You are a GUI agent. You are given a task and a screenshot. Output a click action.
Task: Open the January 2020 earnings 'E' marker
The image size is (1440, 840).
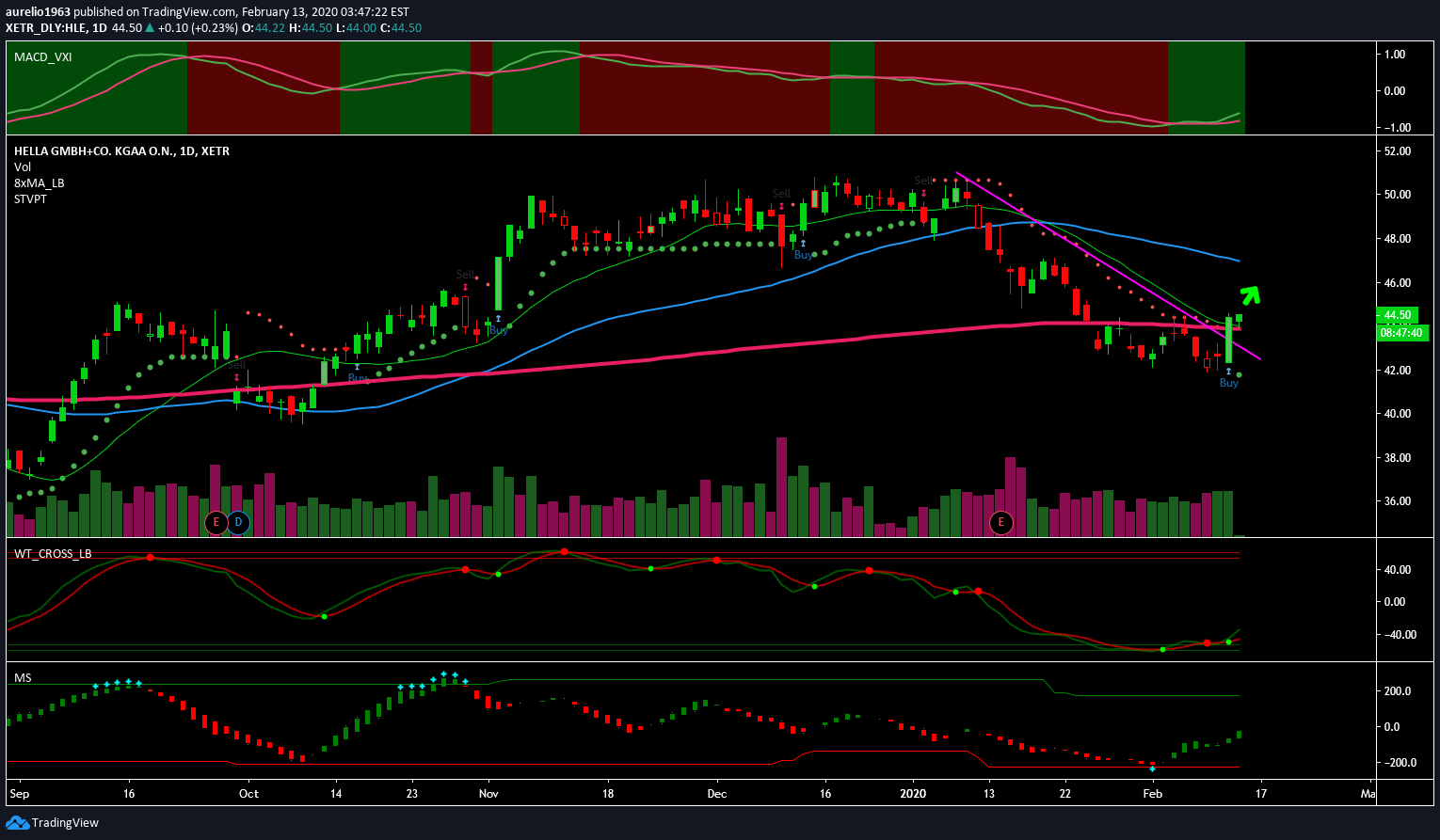1000,522
